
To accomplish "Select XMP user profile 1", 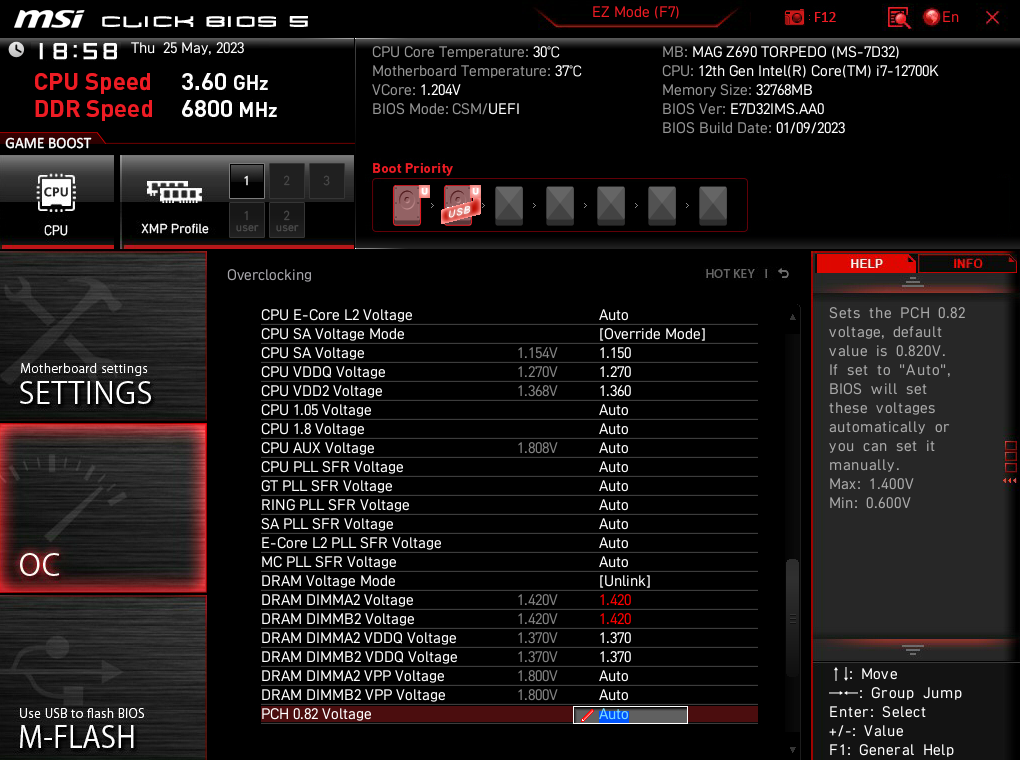I will 247,221.
